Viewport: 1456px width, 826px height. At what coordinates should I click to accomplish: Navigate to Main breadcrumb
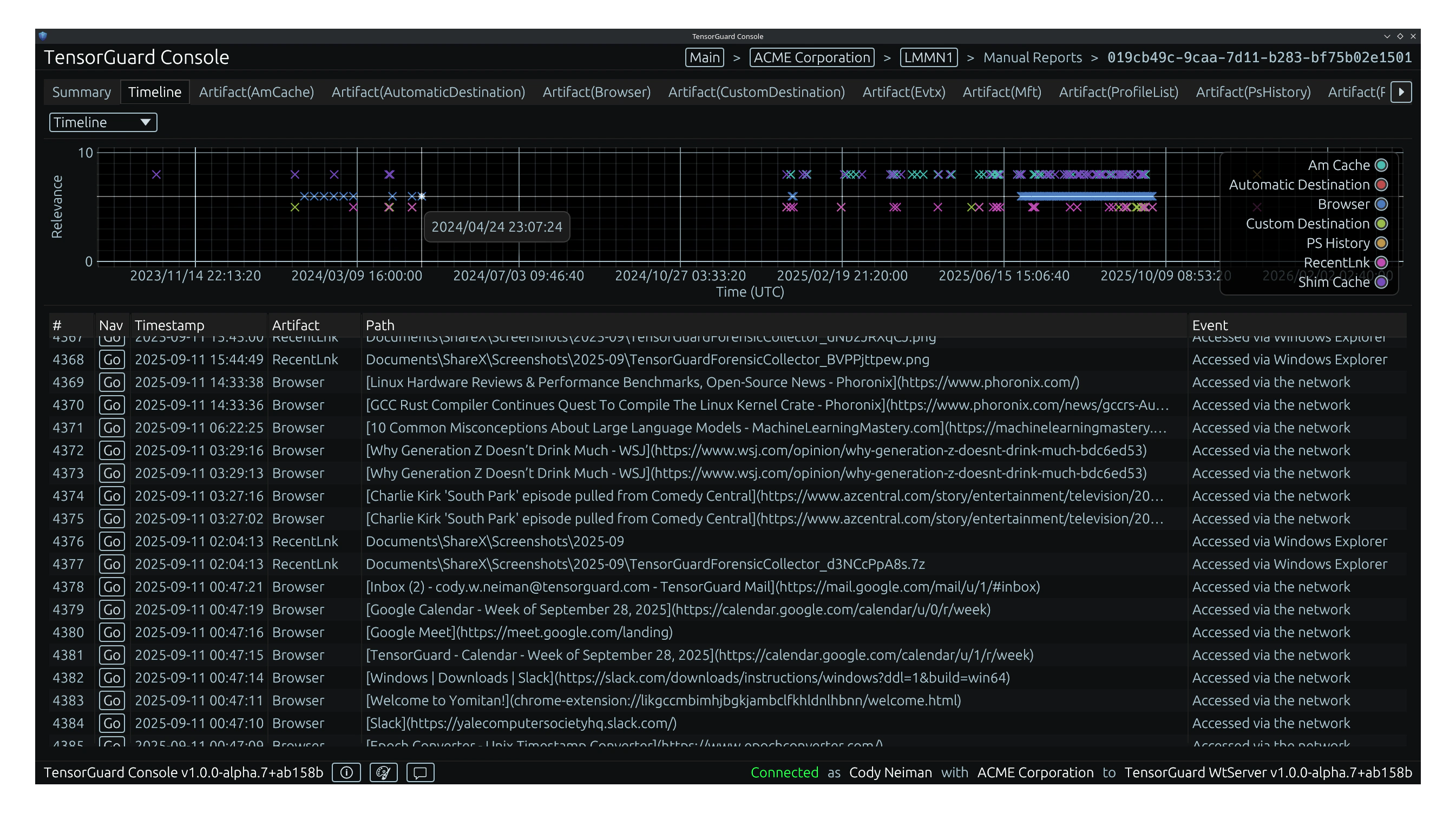click(x=704, y=57)
